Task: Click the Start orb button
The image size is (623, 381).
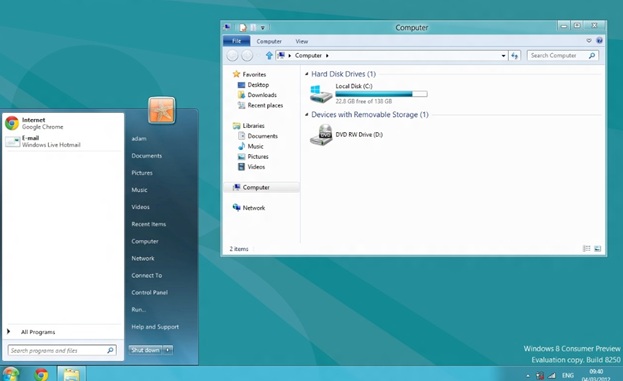Action: [x=11, y=374]
